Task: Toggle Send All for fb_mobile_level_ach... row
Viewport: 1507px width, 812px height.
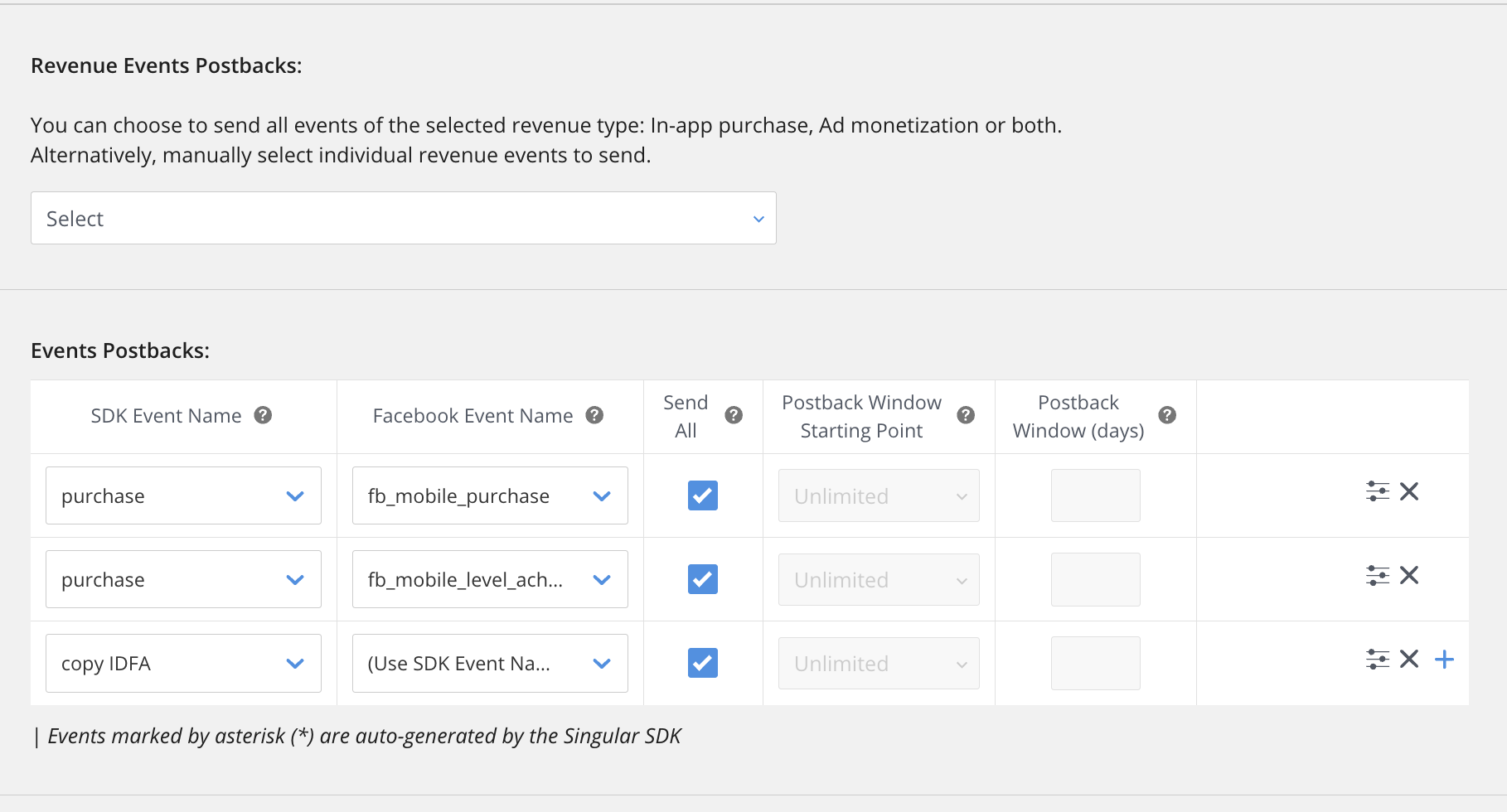Action: click(703, 579)
